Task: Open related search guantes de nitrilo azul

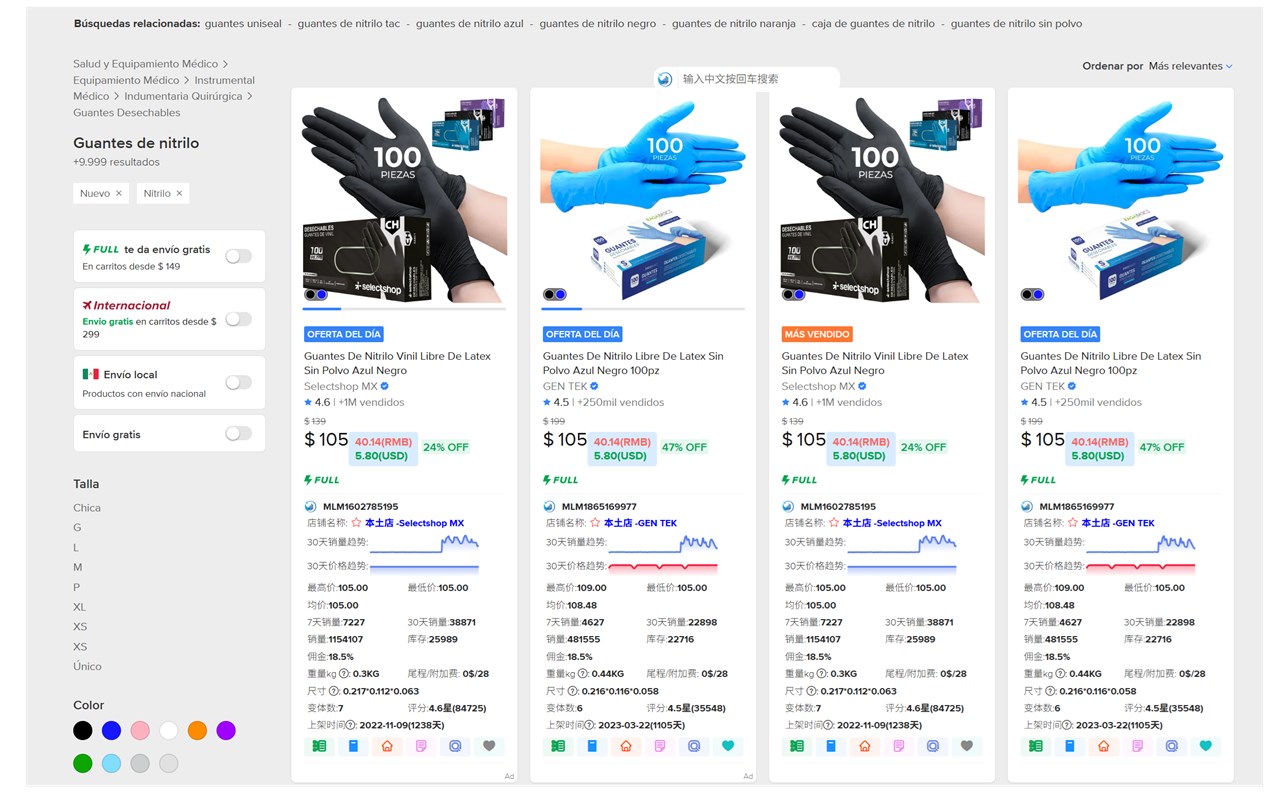Action: (x=470, y=24)
